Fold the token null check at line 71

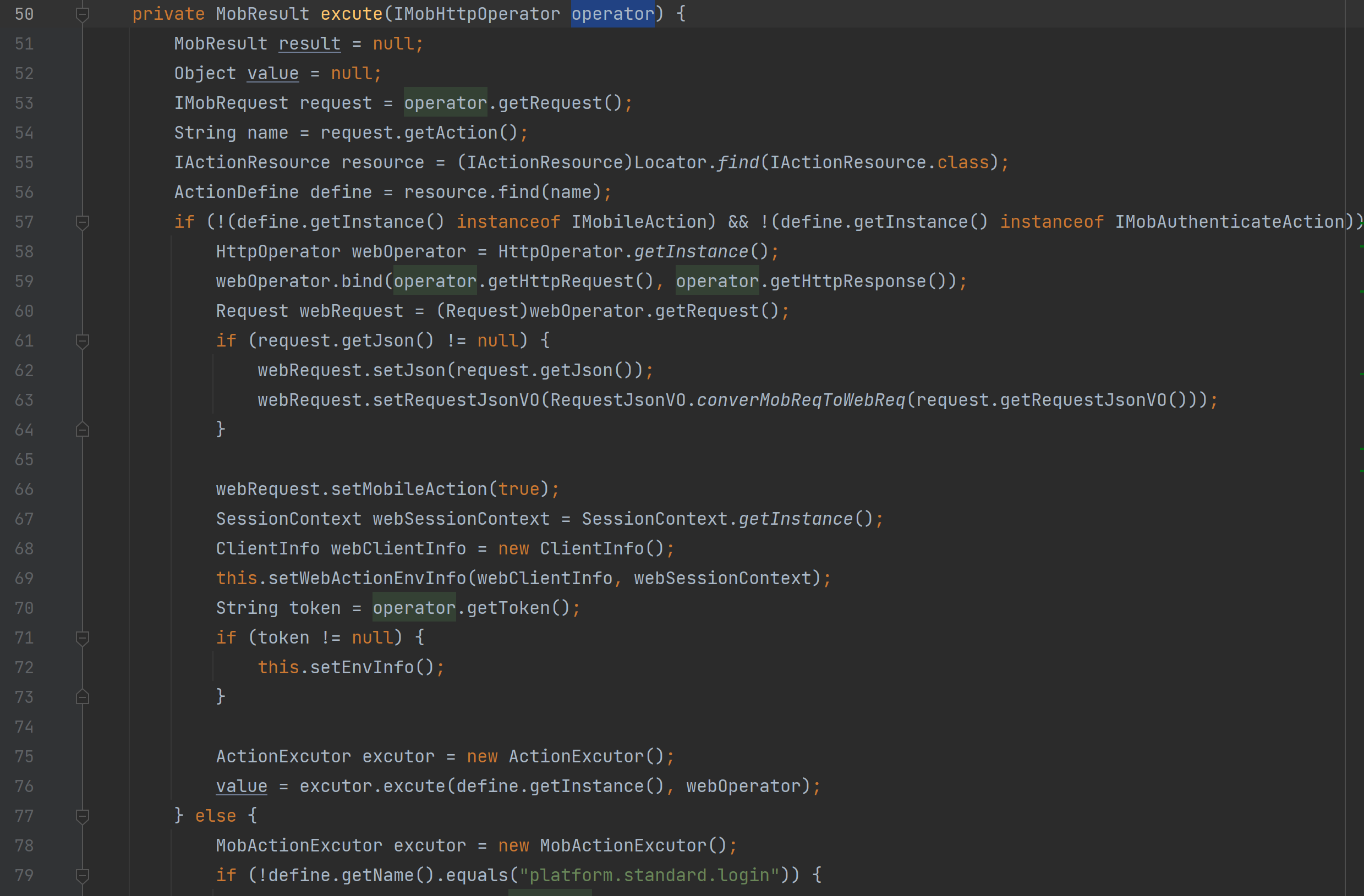point(83,638)
